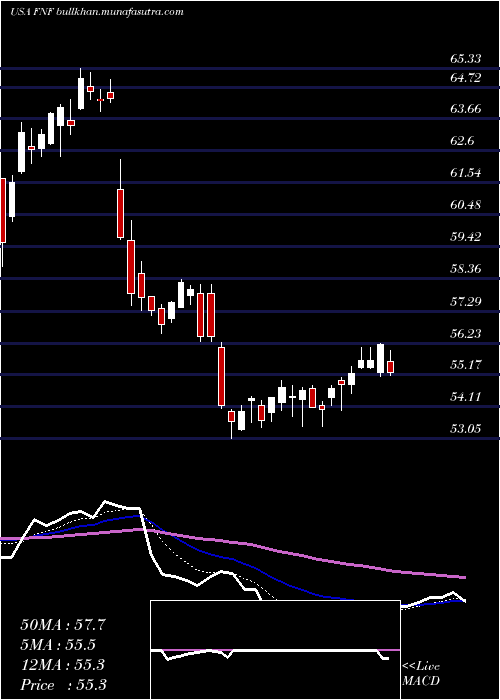This screenshot has height=700, width=500.
Task: Click the 62.6 price axis label
Action: pos(462,141)
